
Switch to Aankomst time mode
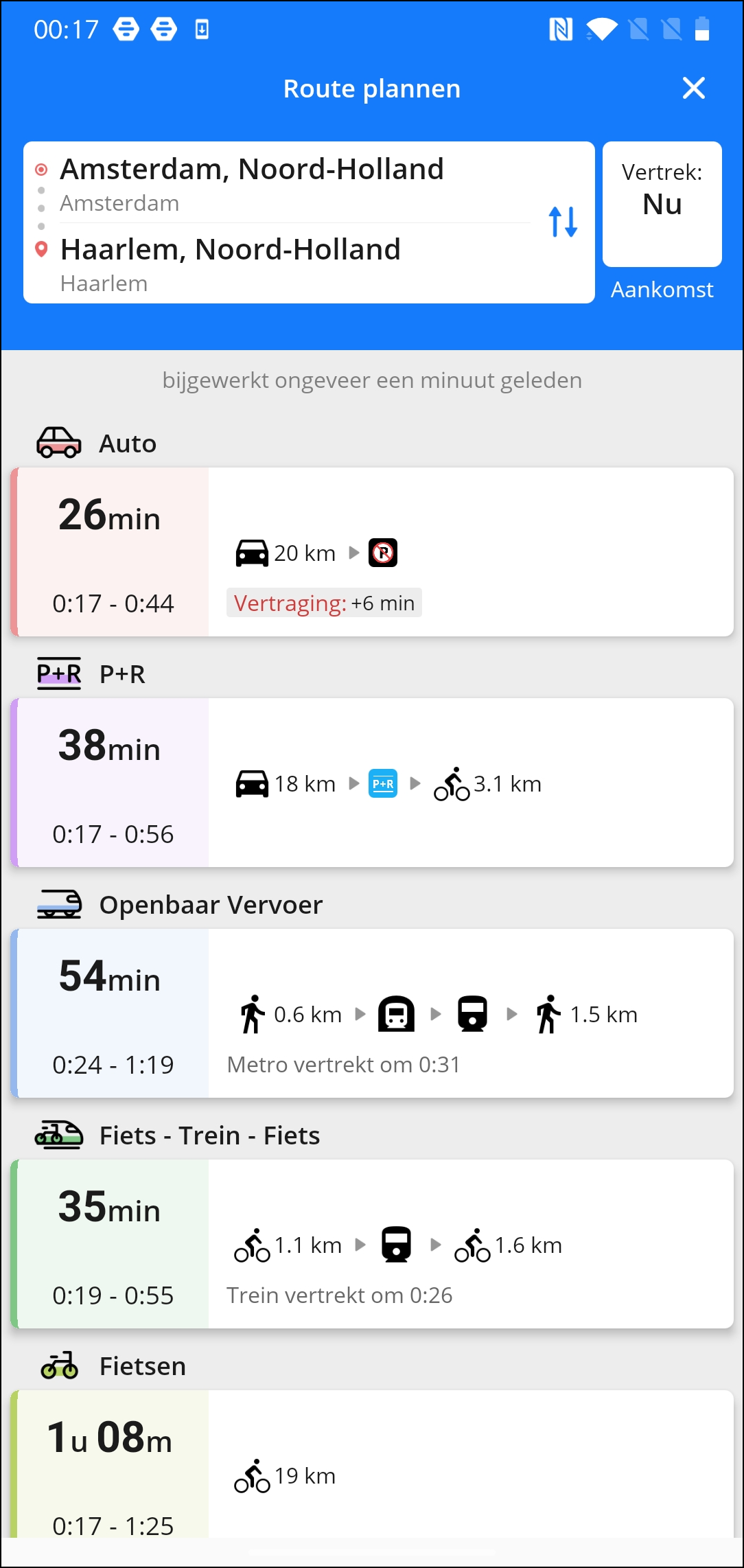tap(662, 290)
